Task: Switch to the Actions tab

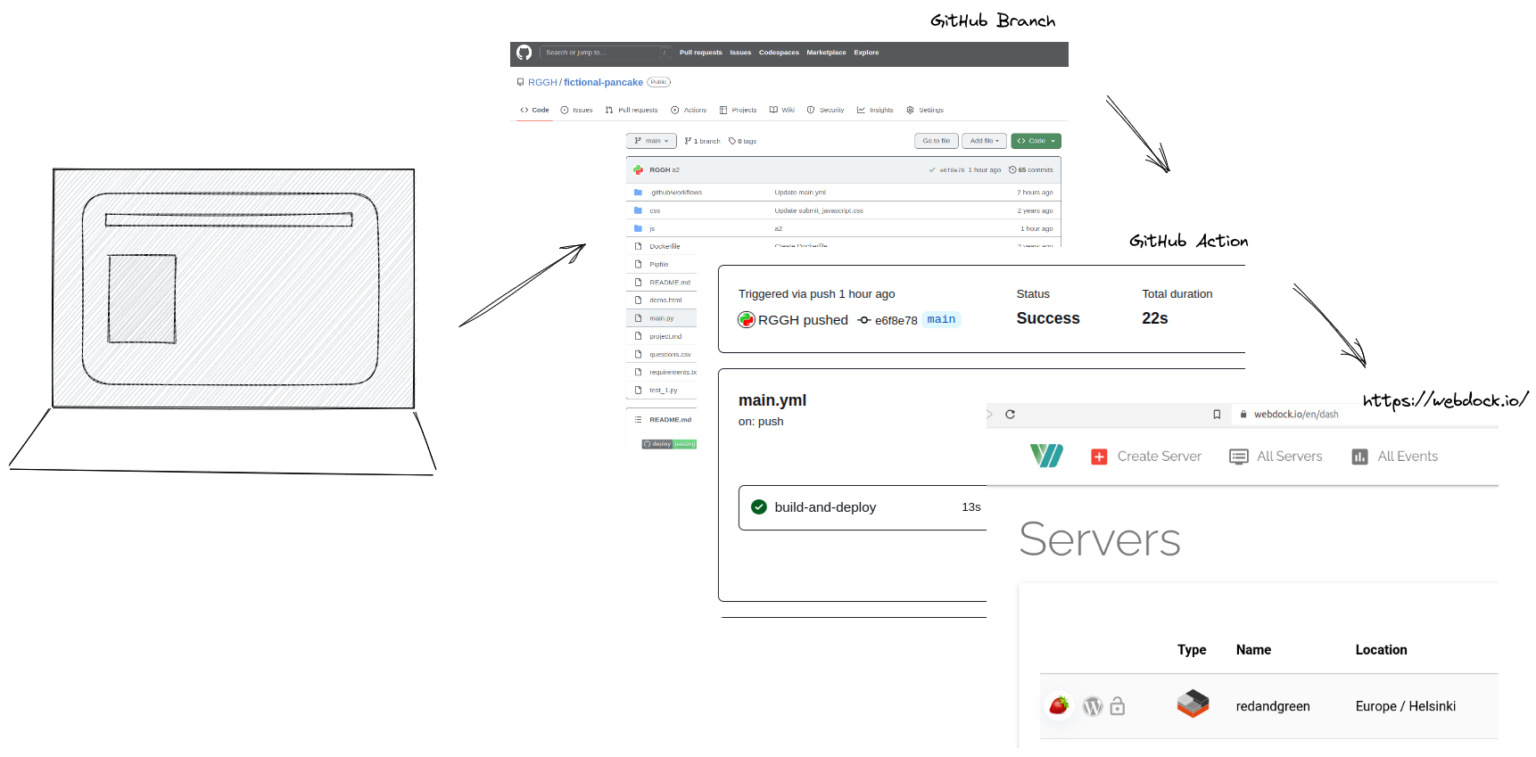Action: pos(689,110)
